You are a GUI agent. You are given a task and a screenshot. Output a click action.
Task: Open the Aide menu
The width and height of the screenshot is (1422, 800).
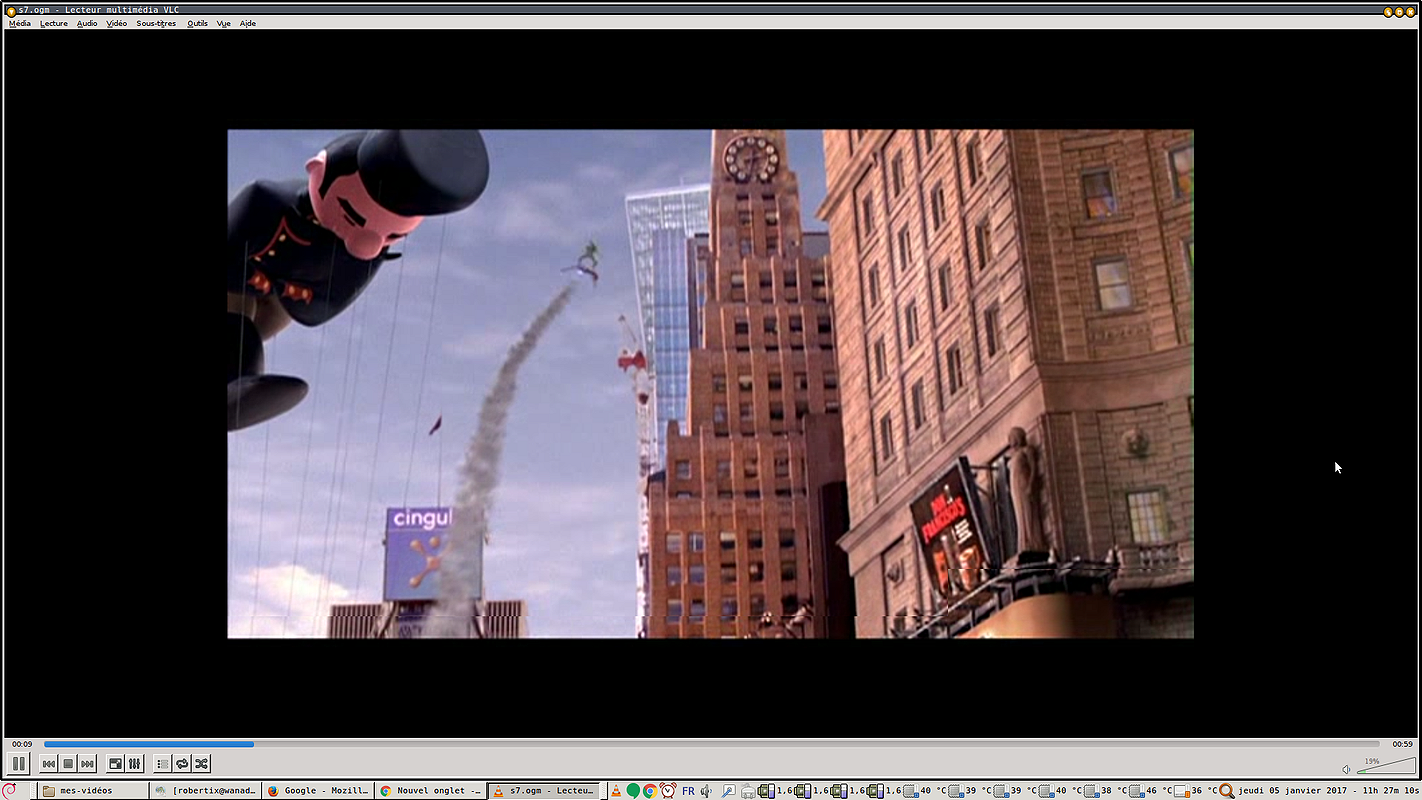[x=248, y=23]
